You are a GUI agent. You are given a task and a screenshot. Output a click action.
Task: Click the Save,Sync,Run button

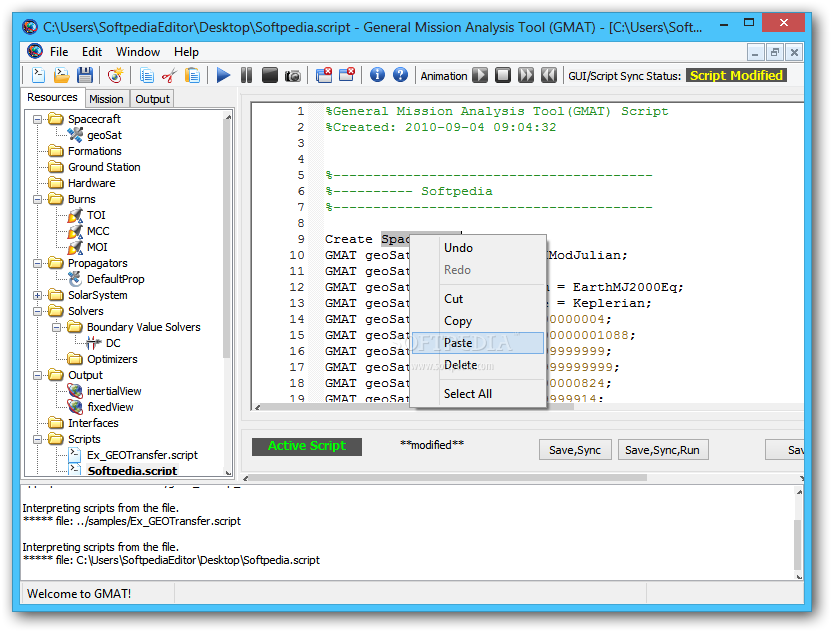[x=662, y=450]
